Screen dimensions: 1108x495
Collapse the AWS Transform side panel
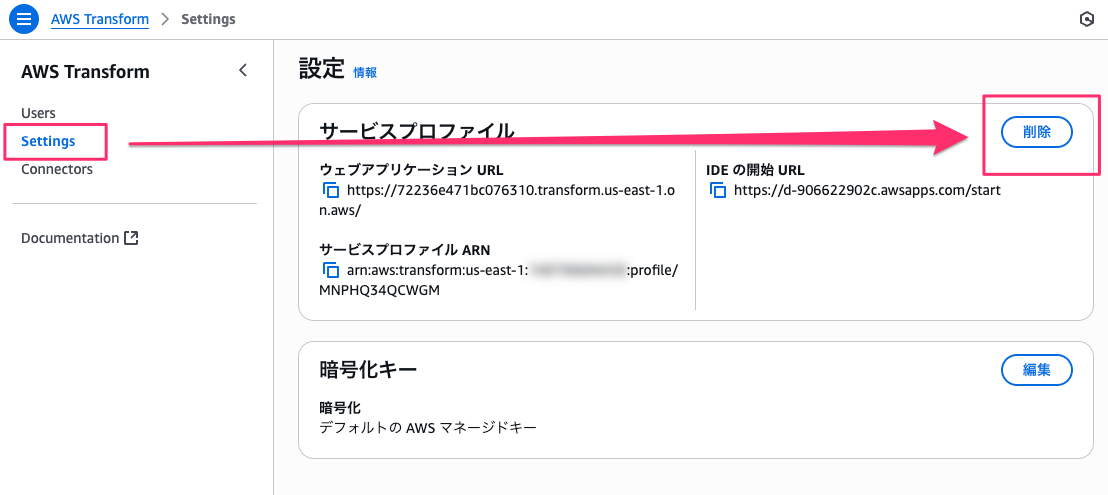(243, 70)
